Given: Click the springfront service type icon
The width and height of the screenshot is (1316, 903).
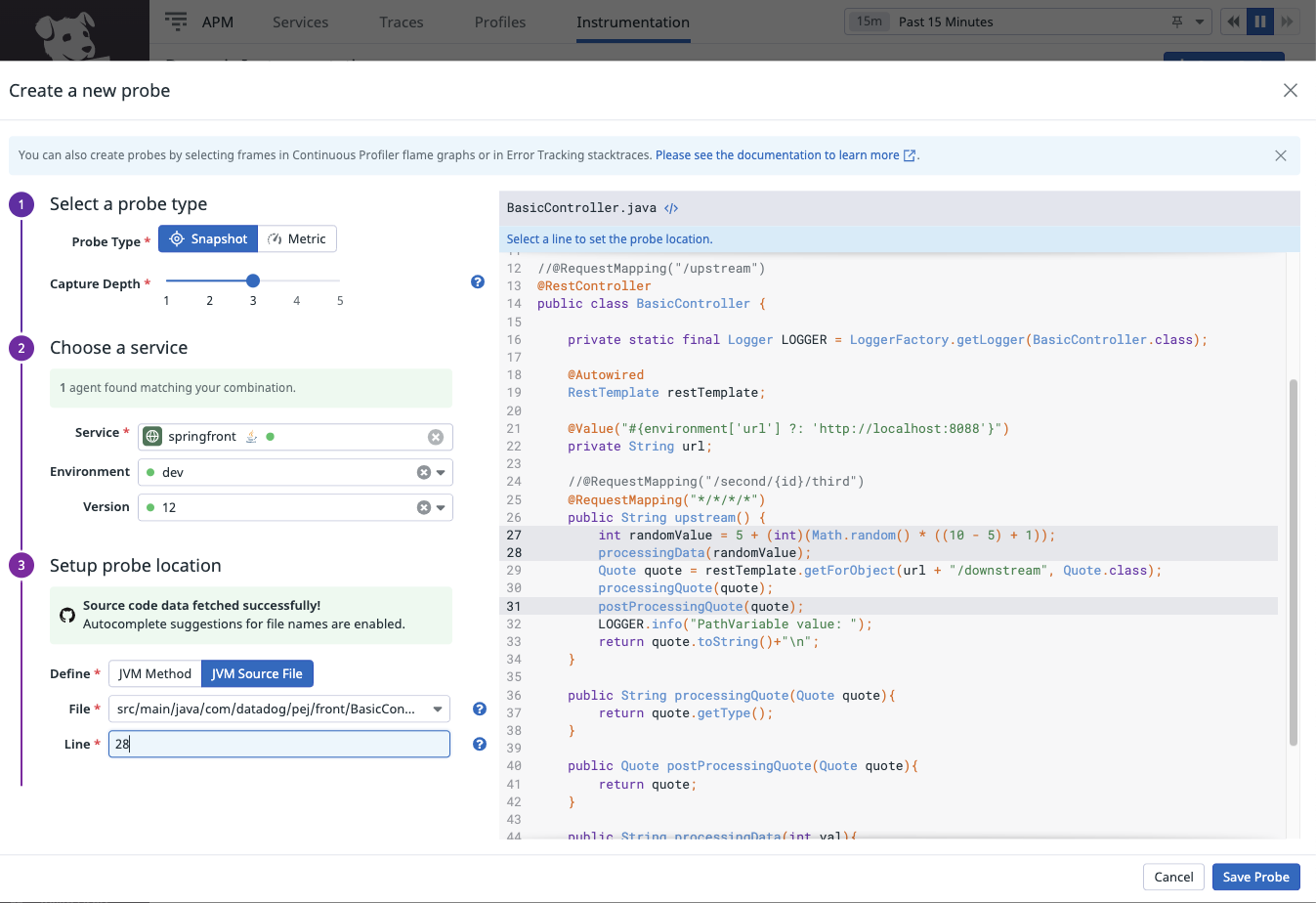Looking at the screenshot, I should pyautogui.click(x=152, y=437).
